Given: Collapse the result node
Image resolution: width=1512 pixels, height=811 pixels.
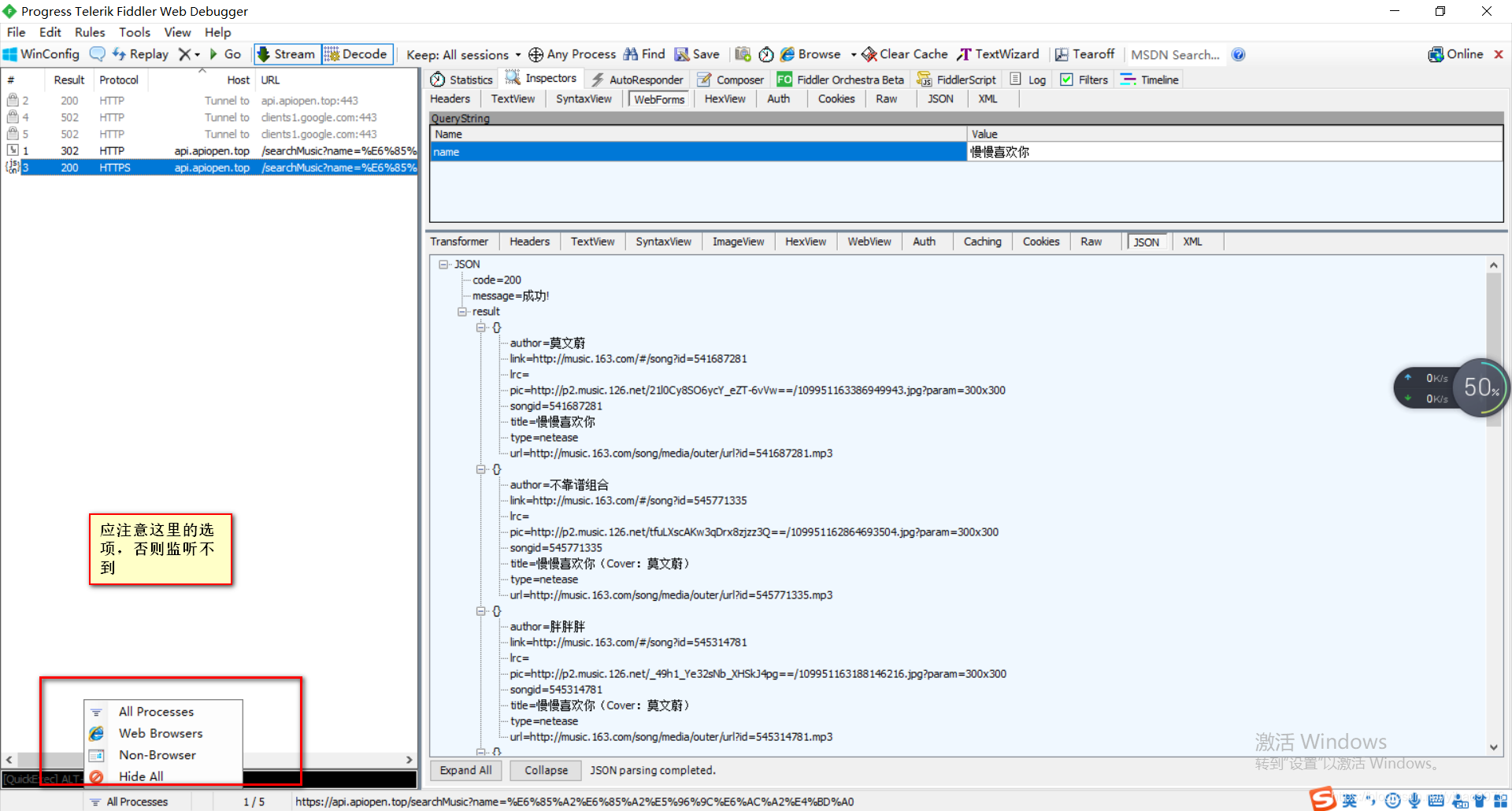Looking at the screenshot, I should tap(462, 312).
